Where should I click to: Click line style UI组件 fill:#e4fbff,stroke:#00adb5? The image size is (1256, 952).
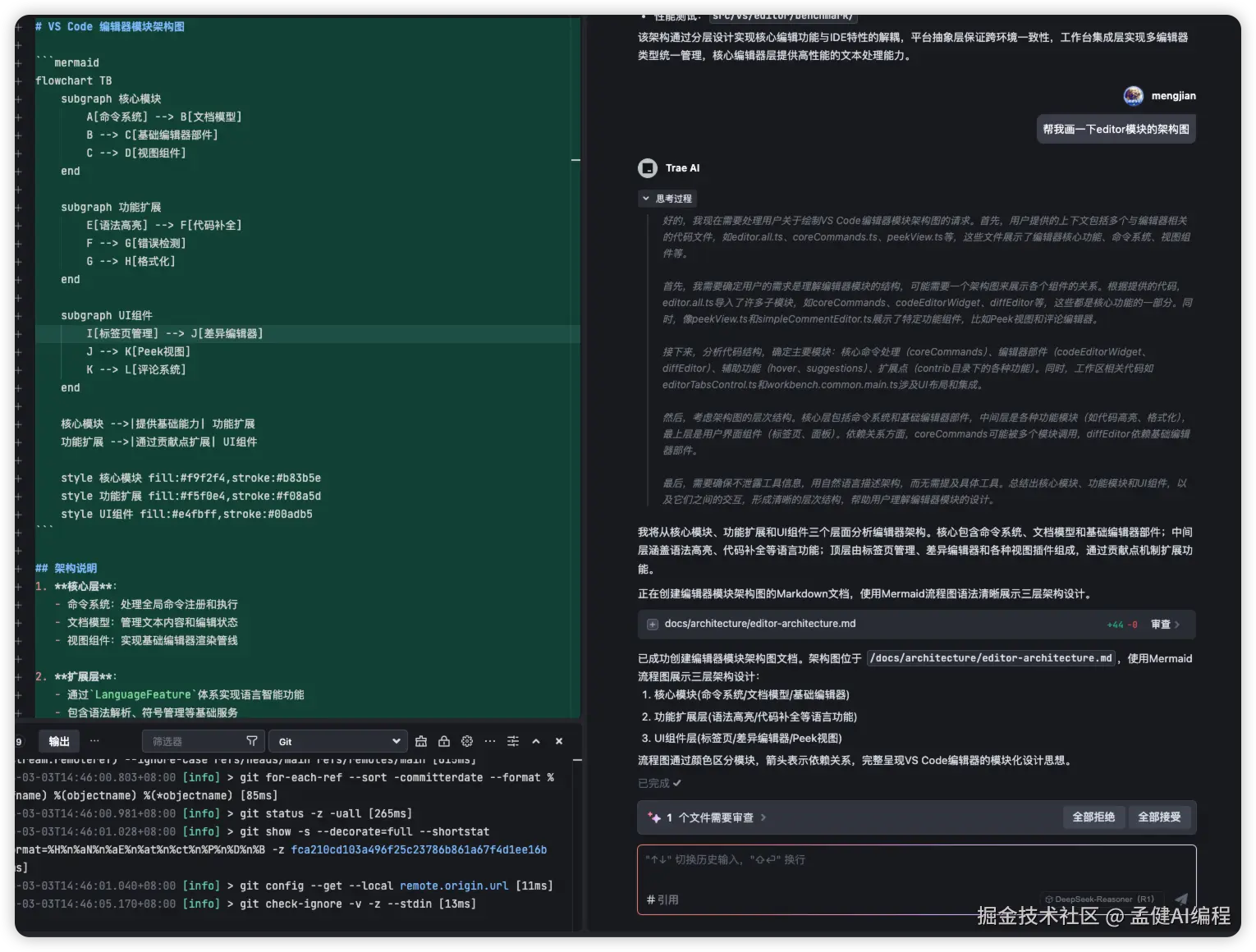coord(186,514)
